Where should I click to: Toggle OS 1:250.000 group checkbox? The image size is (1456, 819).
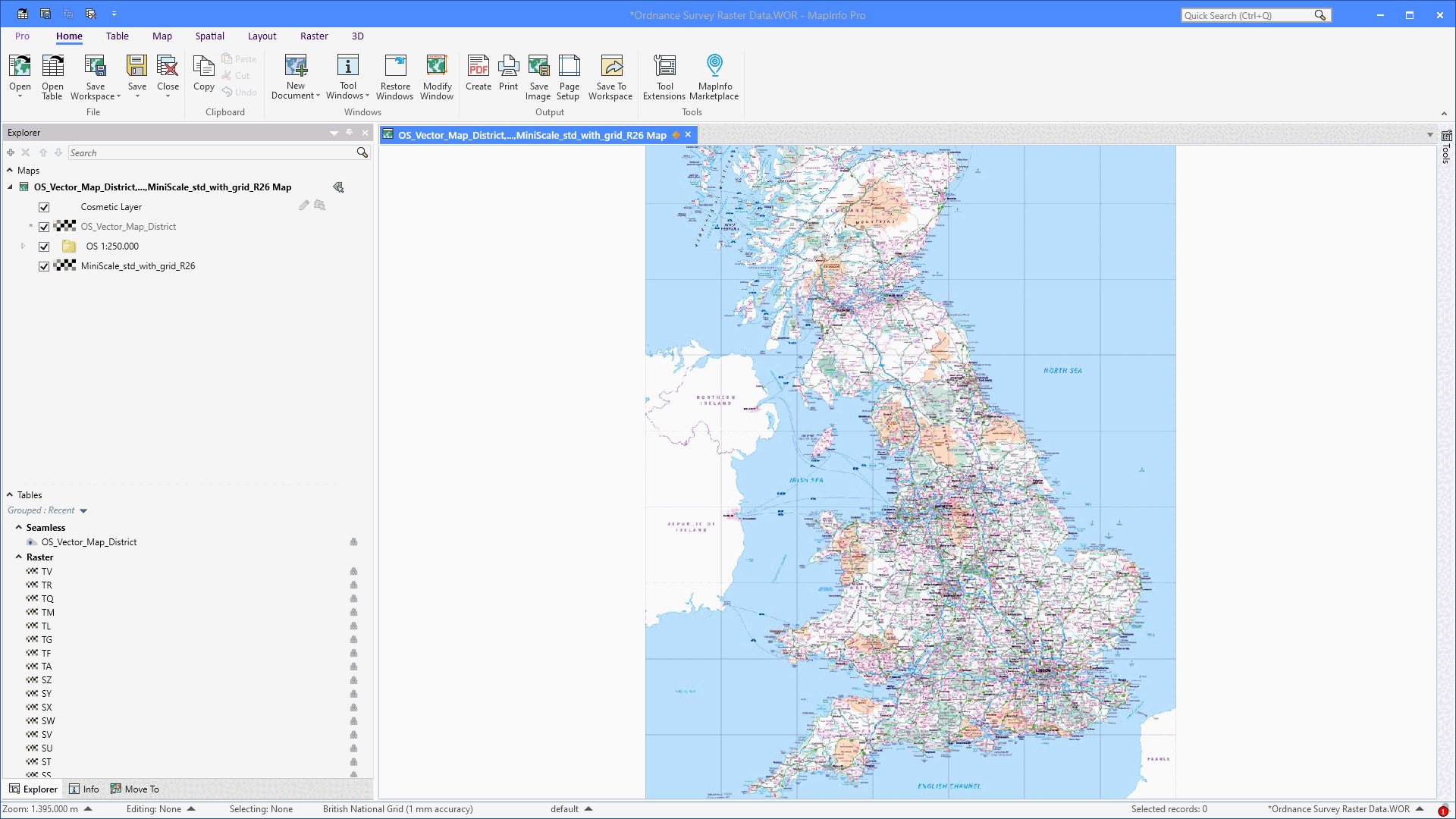pyautogui.click(x=44, y=246)
